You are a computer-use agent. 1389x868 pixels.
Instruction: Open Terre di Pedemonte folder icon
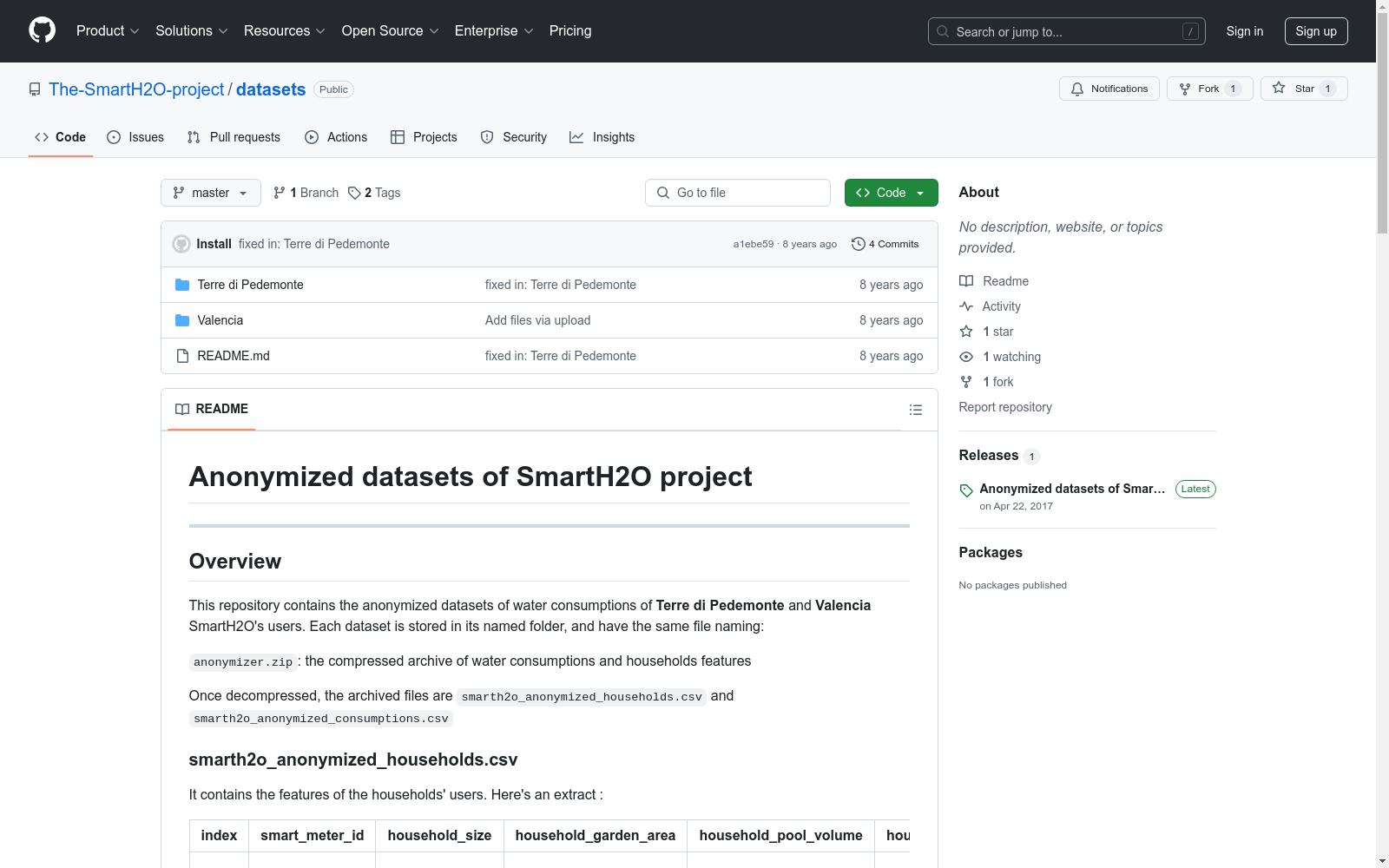click(182, 285)
